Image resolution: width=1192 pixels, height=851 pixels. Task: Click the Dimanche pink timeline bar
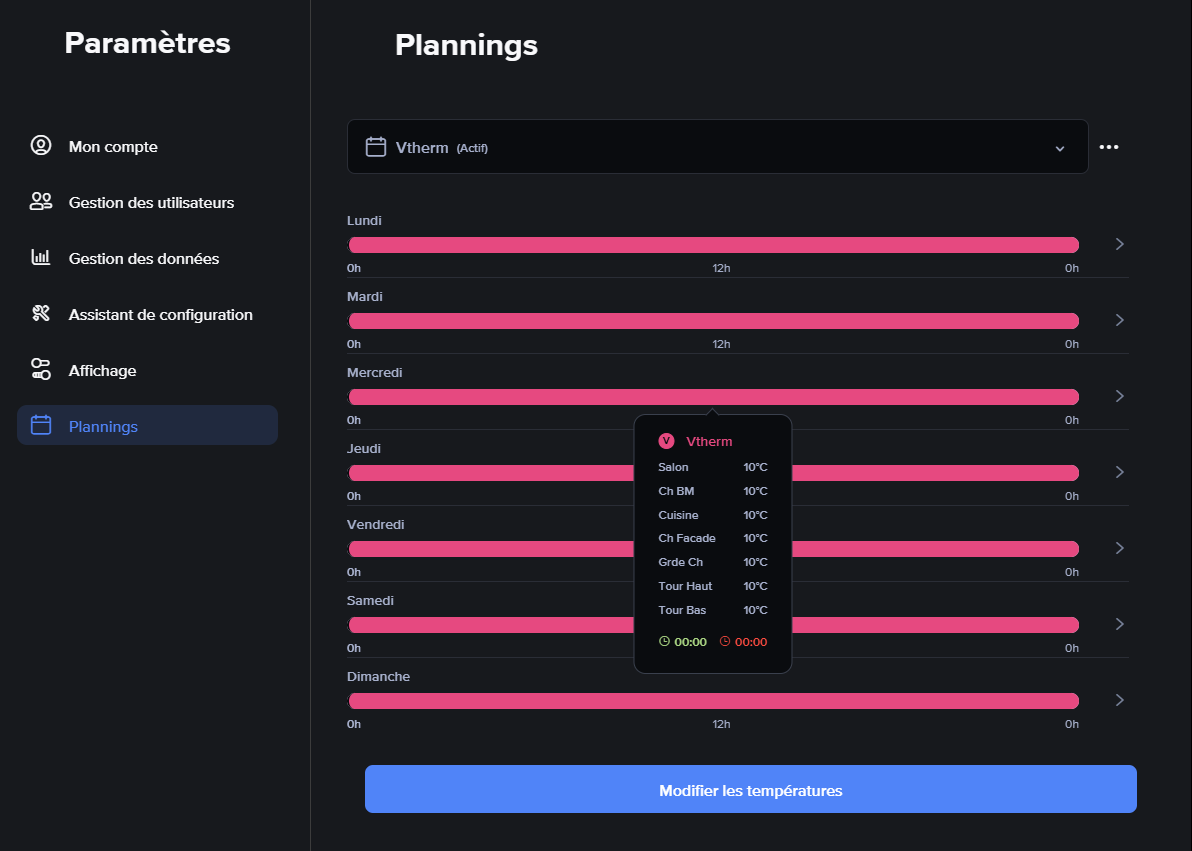click(713, 701)
